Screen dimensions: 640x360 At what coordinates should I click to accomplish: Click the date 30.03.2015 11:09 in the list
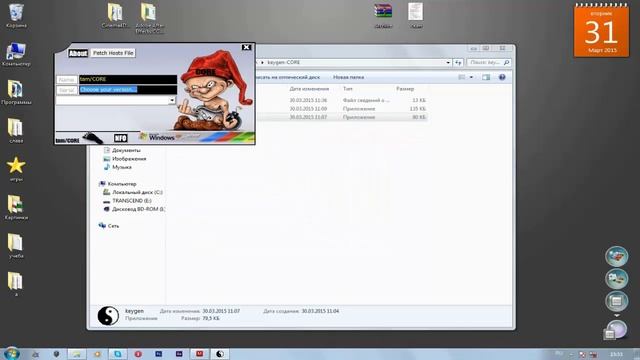coord(308,109)
